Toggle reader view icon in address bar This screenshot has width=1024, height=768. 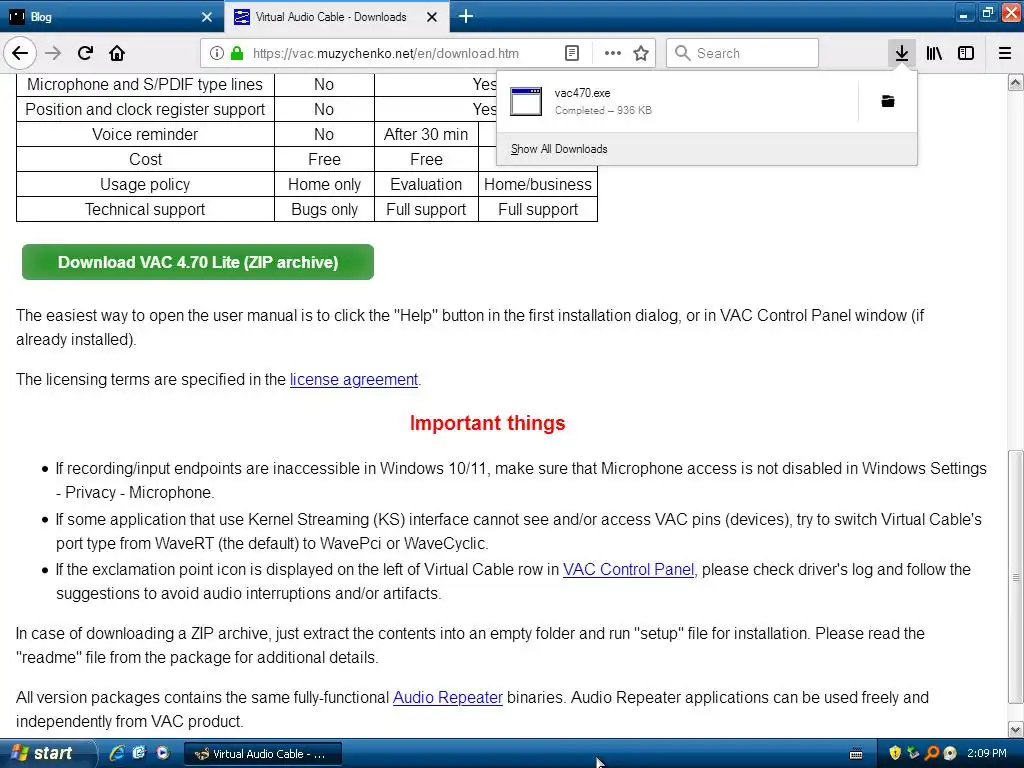point(571,53)
